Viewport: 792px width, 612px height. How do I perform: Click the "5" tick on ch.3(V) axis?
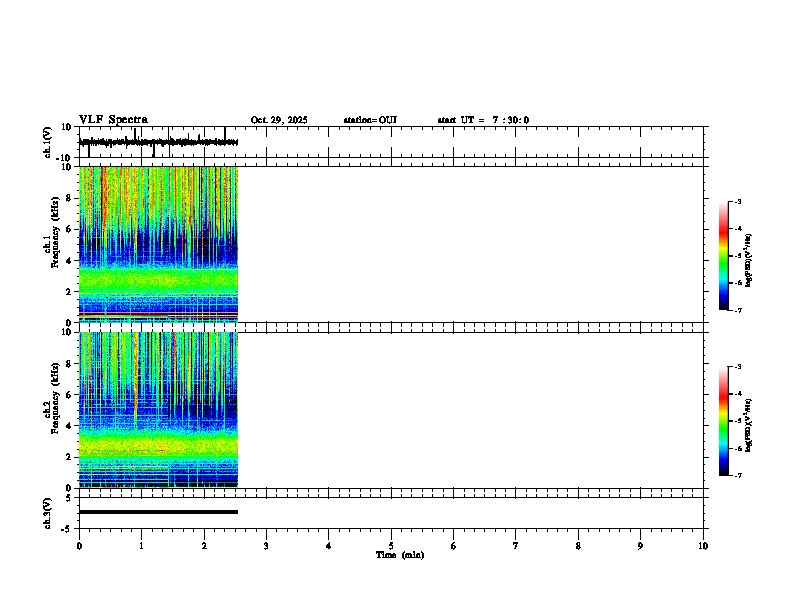point(69,498)
